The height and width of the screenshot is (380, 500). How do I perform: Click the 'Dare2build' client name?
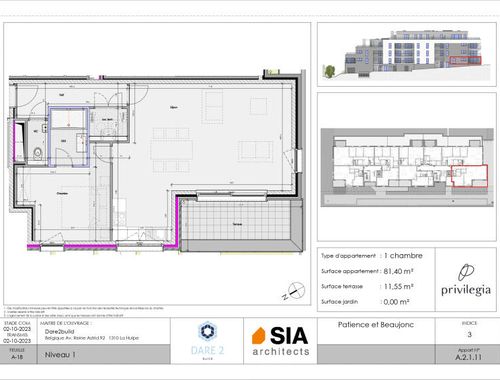coord(59,332)
